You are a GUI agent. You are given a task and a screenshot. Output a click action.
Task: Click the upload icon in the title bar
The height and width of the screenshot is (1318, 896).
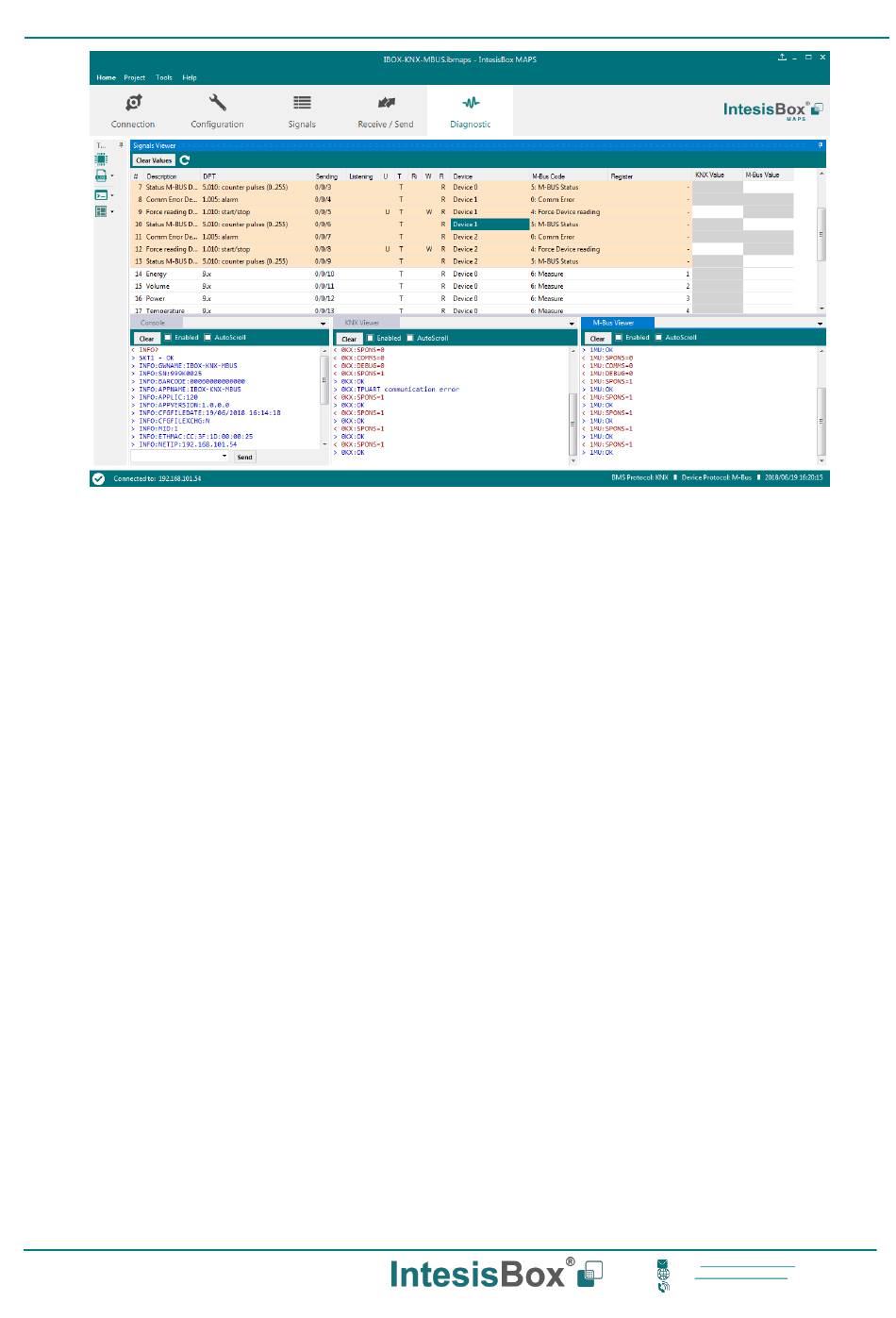tap(782, 58)
